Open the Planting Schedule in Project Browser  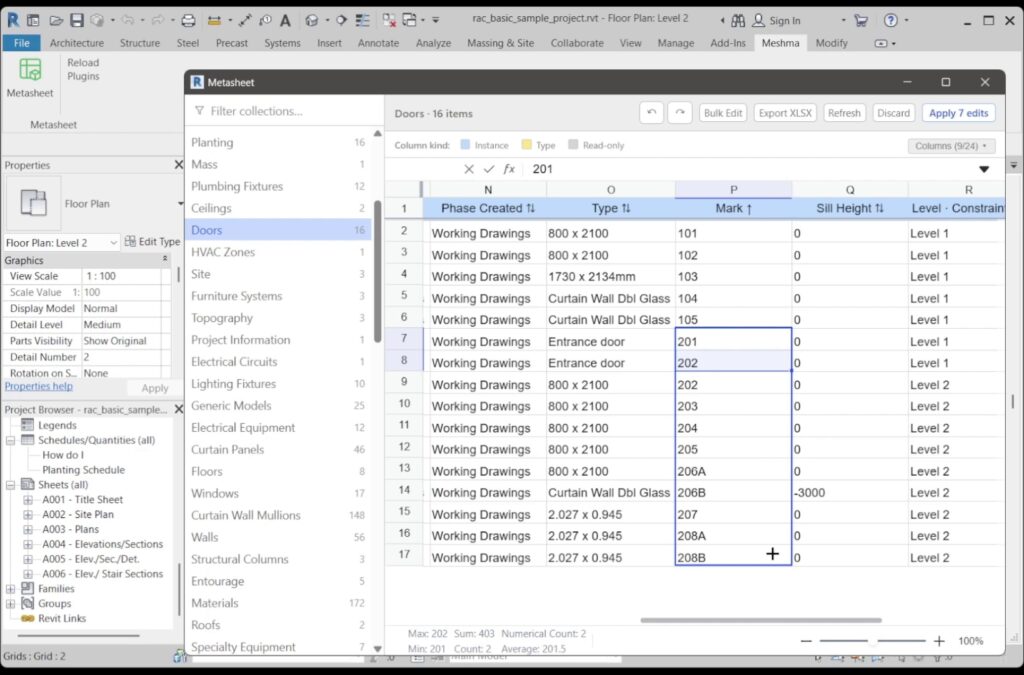[x=83, y=470]
